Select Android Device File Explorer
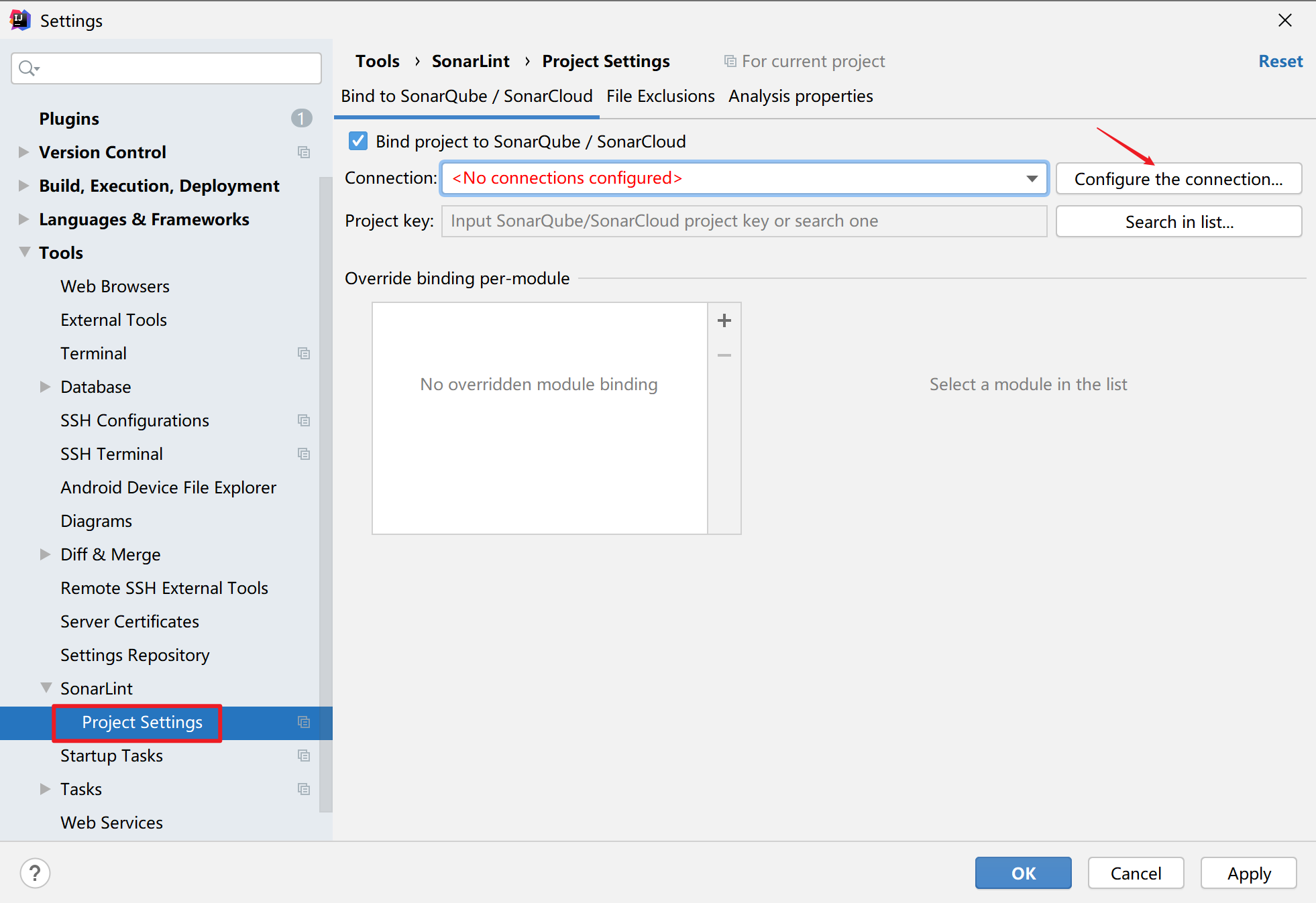Viewport: 1316px width, 903px height. (168, 487)
